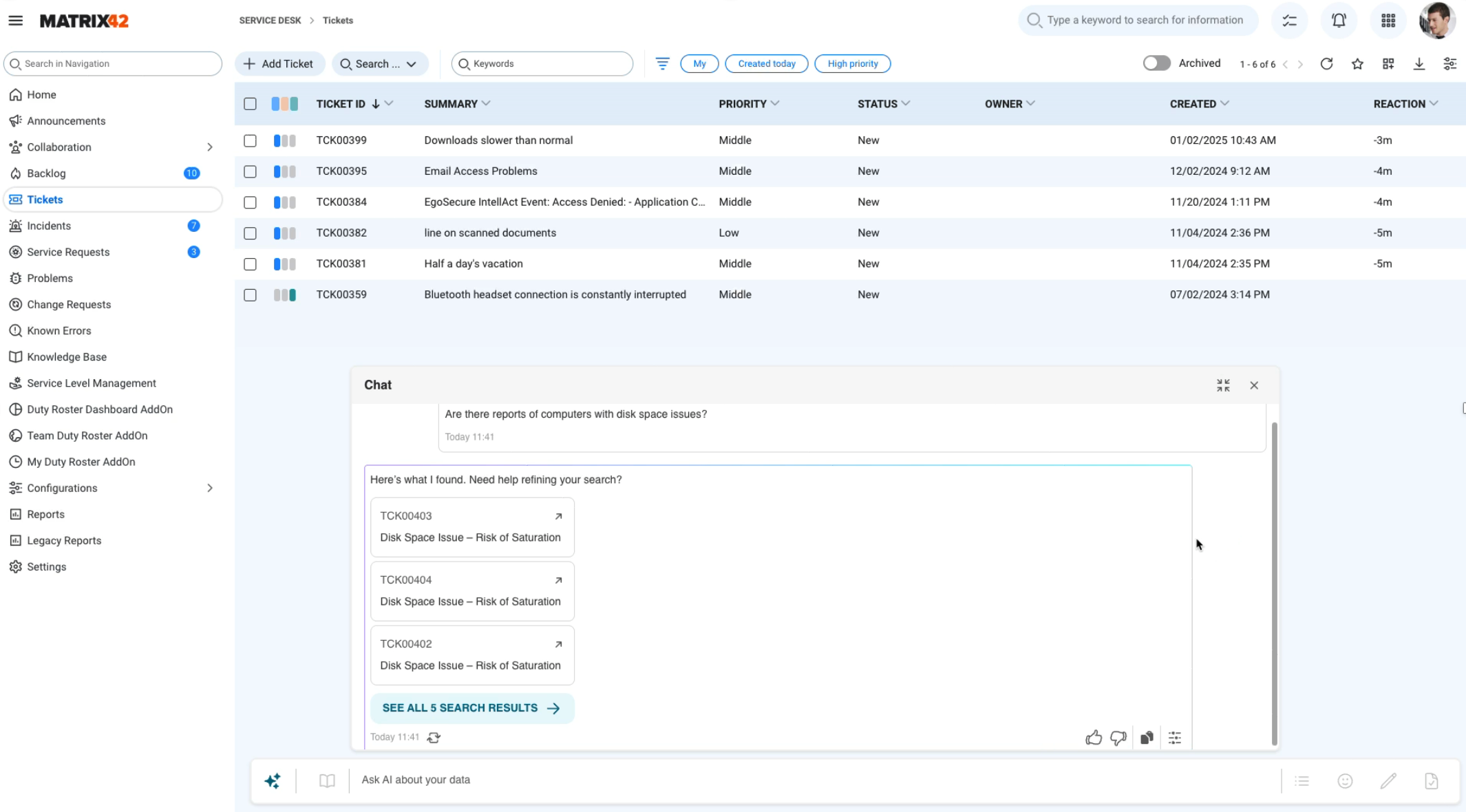Screen dimensions: 1466x812
Task: Select Knowledge Base in sidebar
Action: [67, 357]
